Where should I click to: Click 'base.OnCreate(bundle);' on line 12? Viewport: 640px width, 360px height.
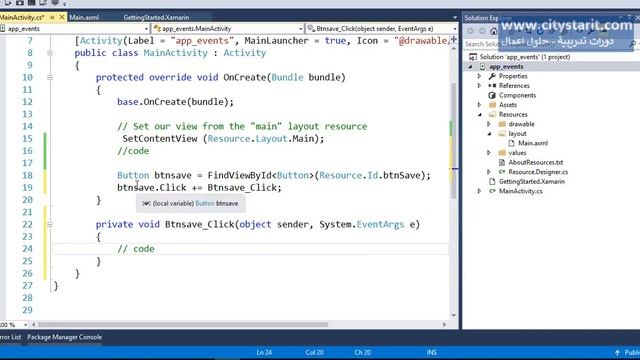[x=176, y=102]
